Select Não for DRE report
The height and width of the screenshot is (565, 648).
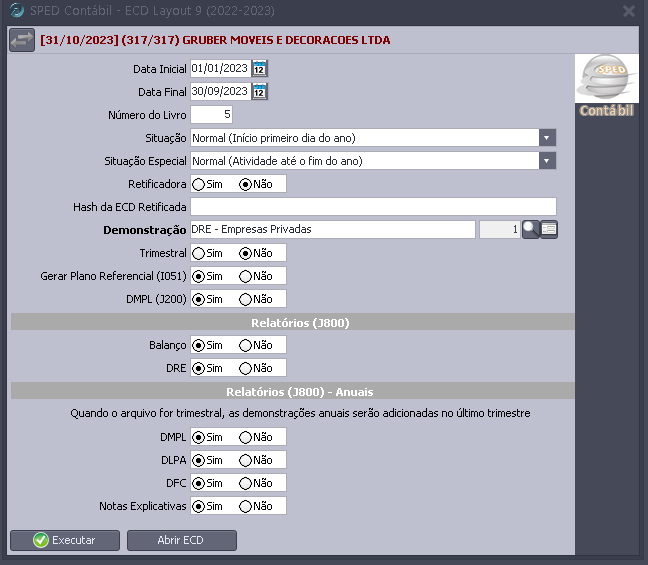tap(255, 368)
